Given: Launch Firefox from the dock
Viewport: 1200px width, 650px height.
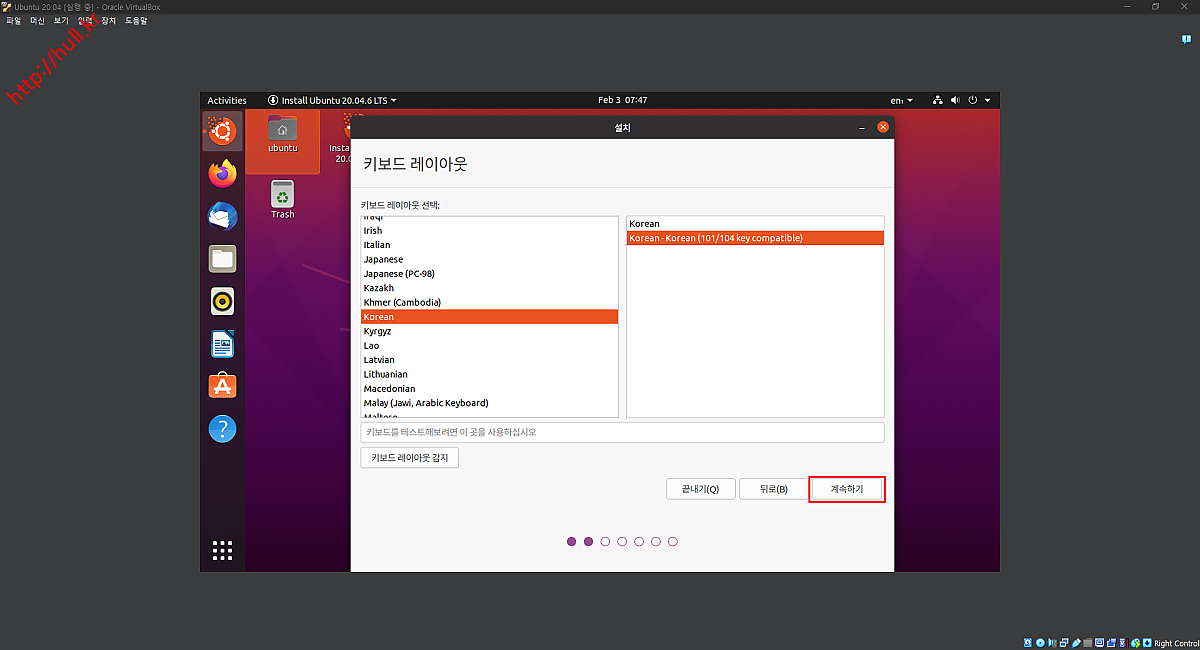Looking at the screenshot, I should tap(222, 173).
